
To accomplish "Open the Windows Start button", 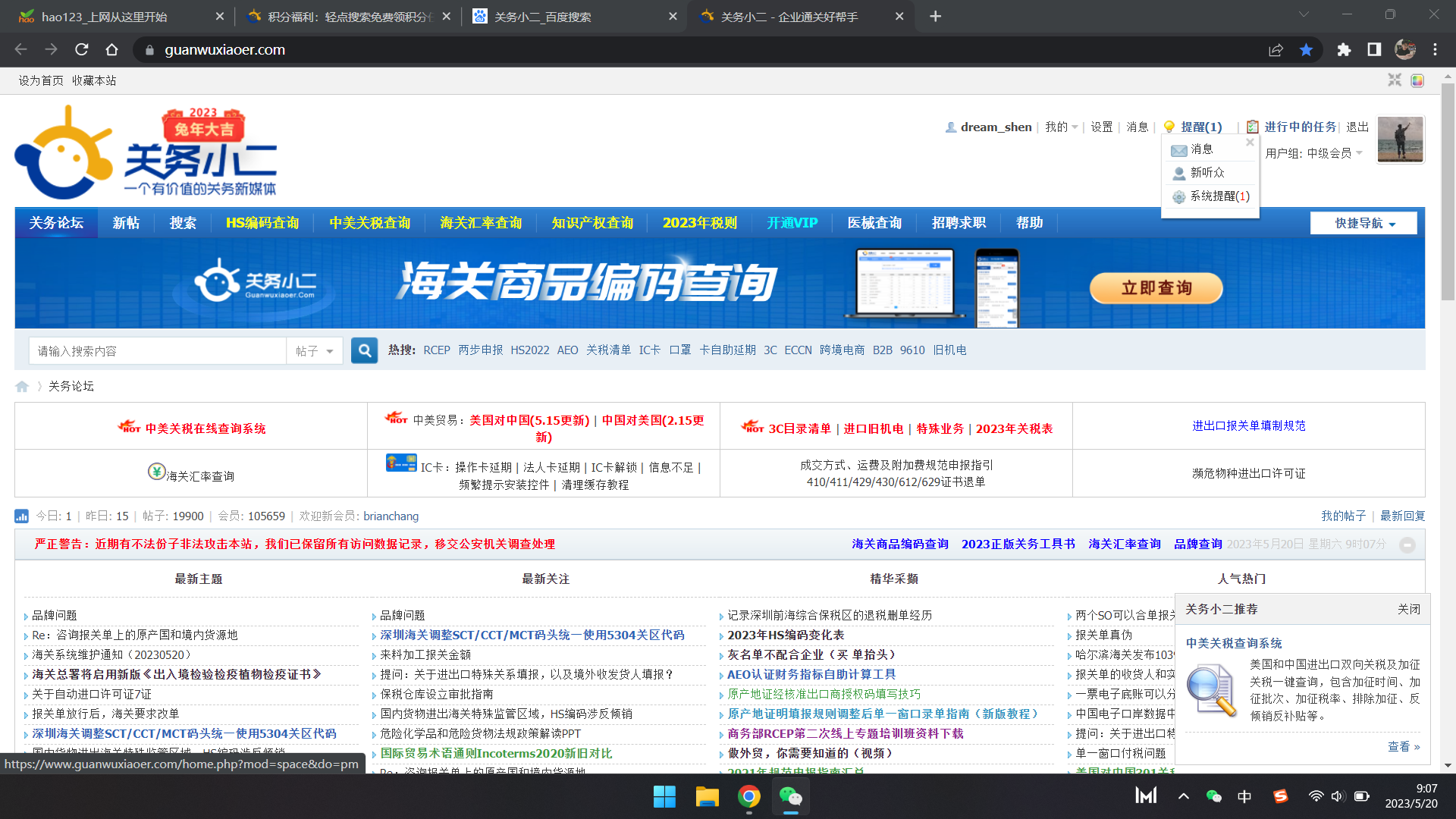I will (x=664, y=796).
